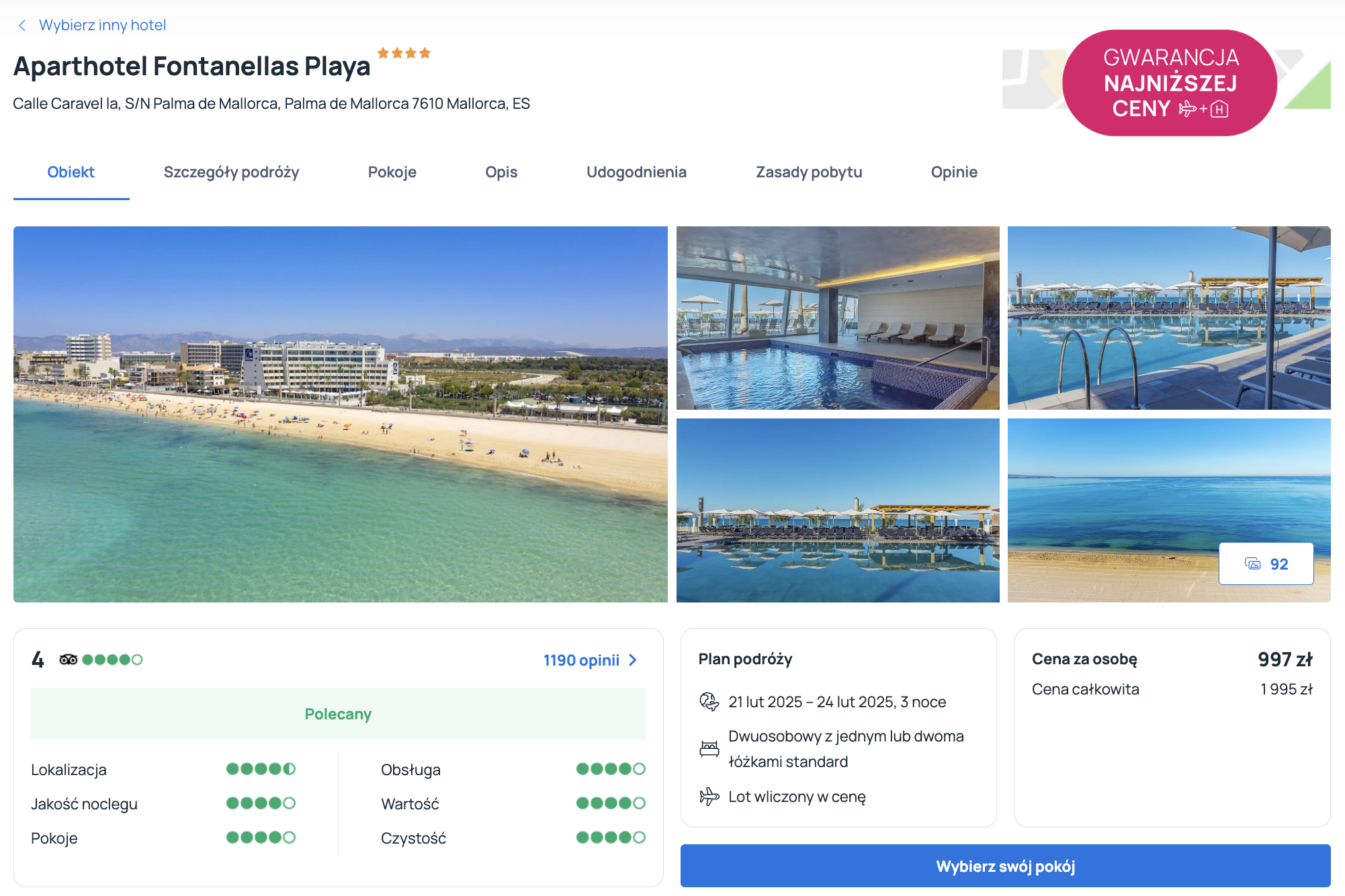Click the globe date icon in Plan podróży
The width and height of the screenshot is (1345, 896).
709,702
